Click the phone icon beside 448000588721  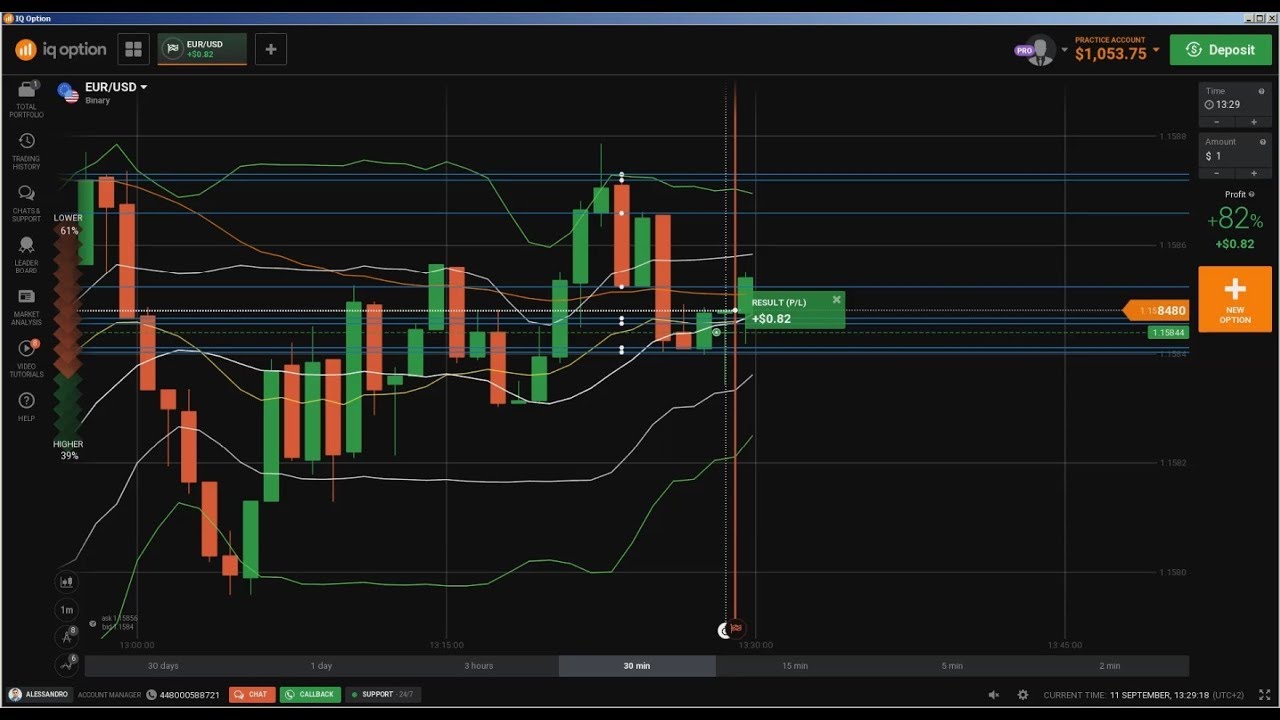click(151, 694)
